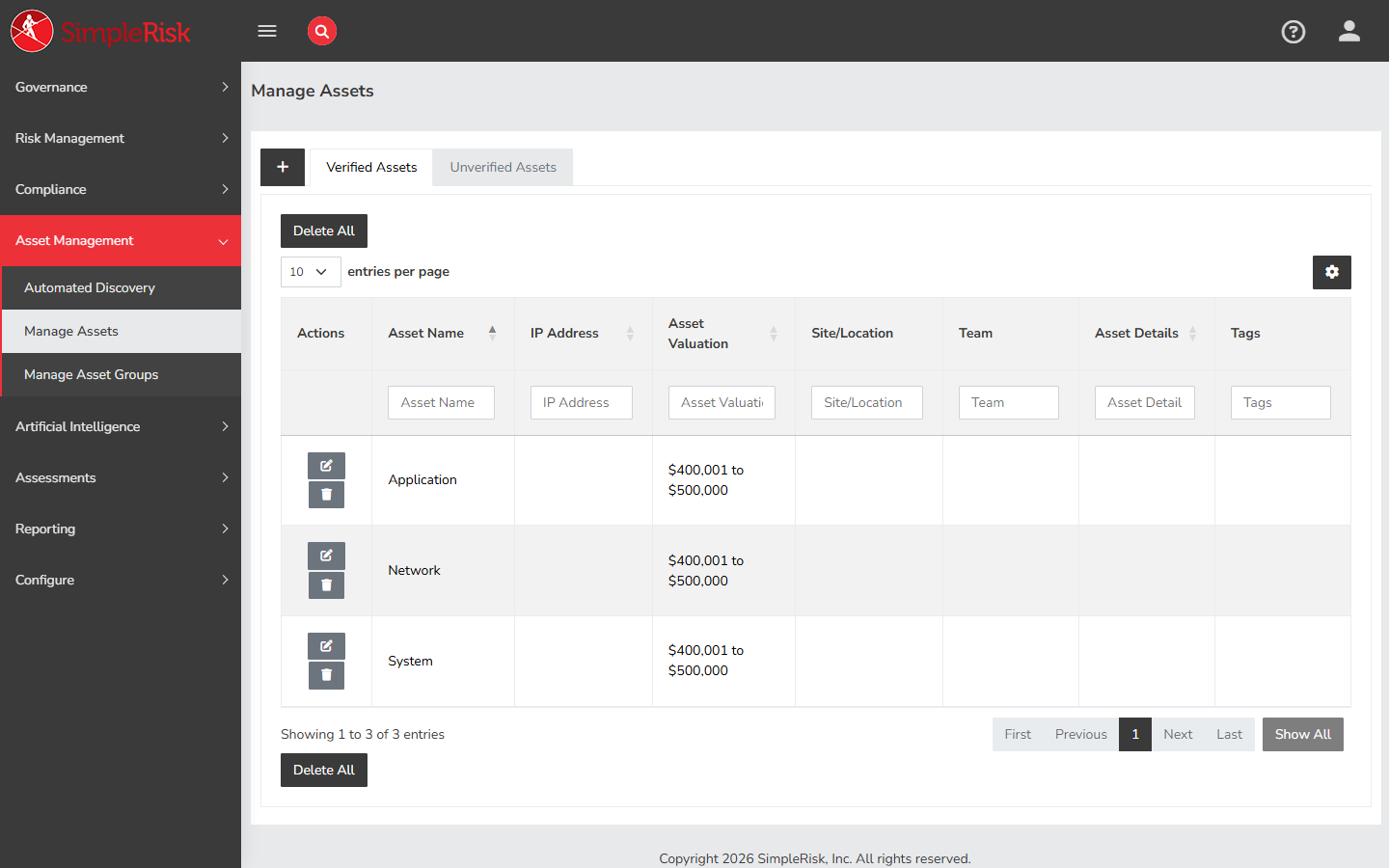
Task: Open Manage Asset Groups submenu item
Action: tap(122, 374)
